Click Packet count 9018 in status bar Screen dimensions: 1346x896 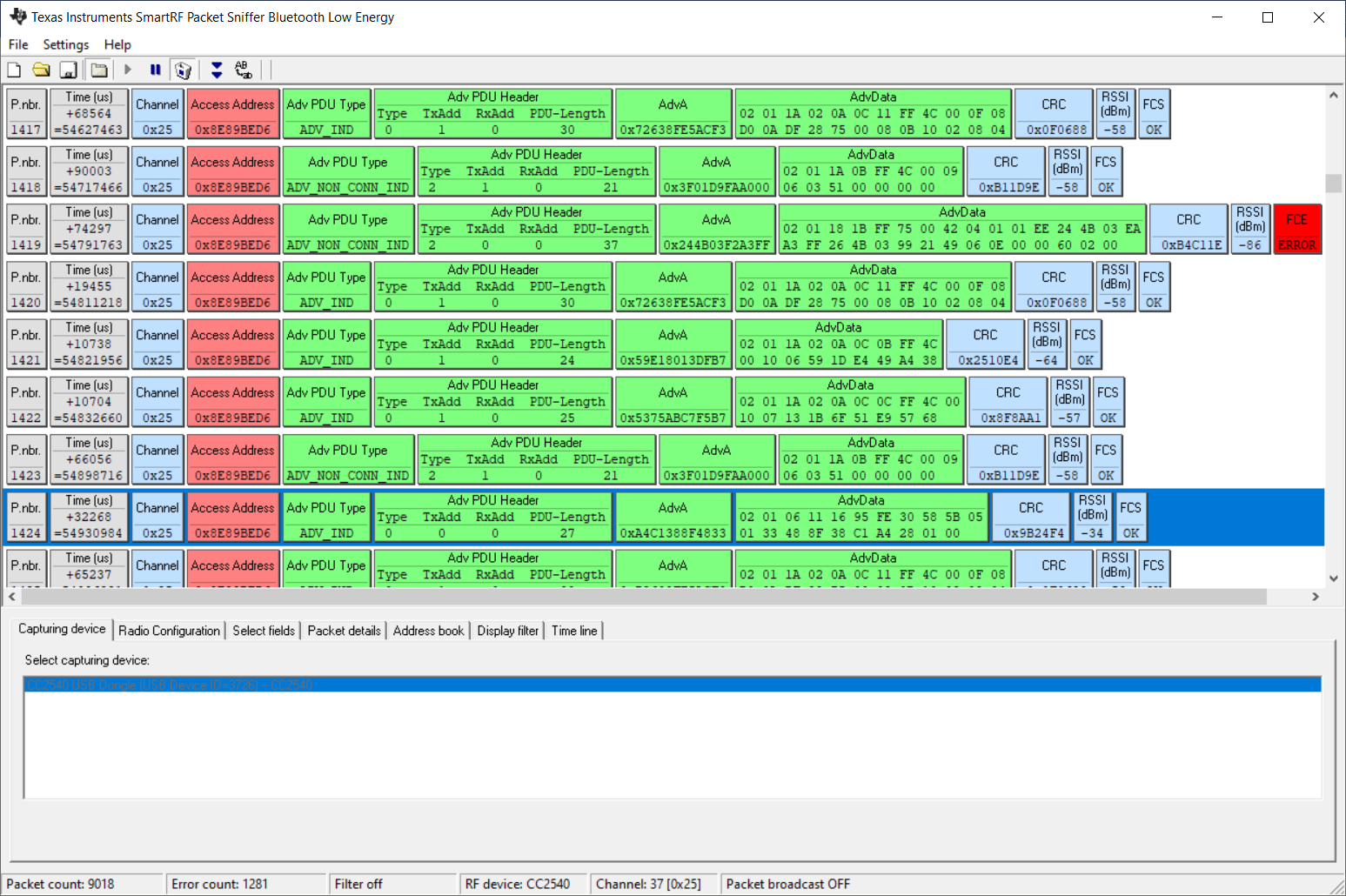60,884
